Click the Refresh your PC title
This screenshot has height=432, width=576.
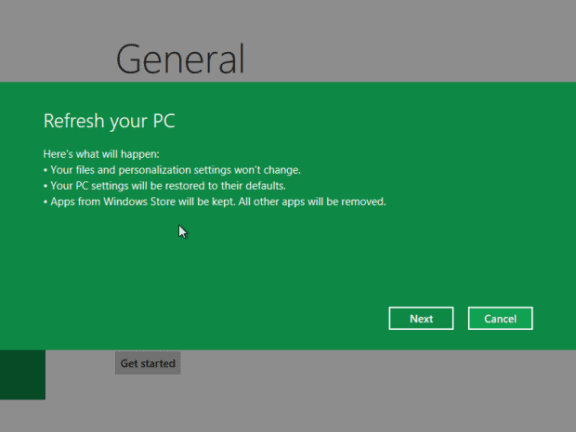click(x=109, y=121)
